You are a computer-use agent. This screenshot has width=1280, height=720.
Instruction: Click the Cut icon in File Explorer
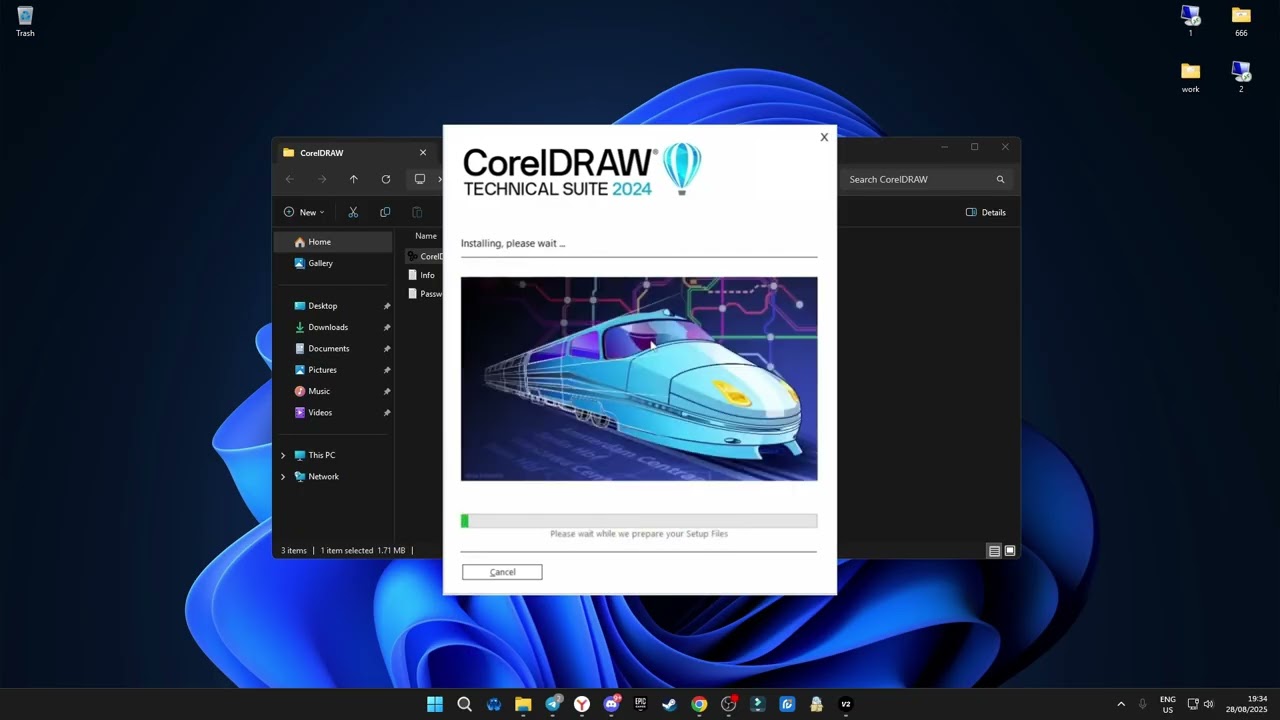pos(353,212)
